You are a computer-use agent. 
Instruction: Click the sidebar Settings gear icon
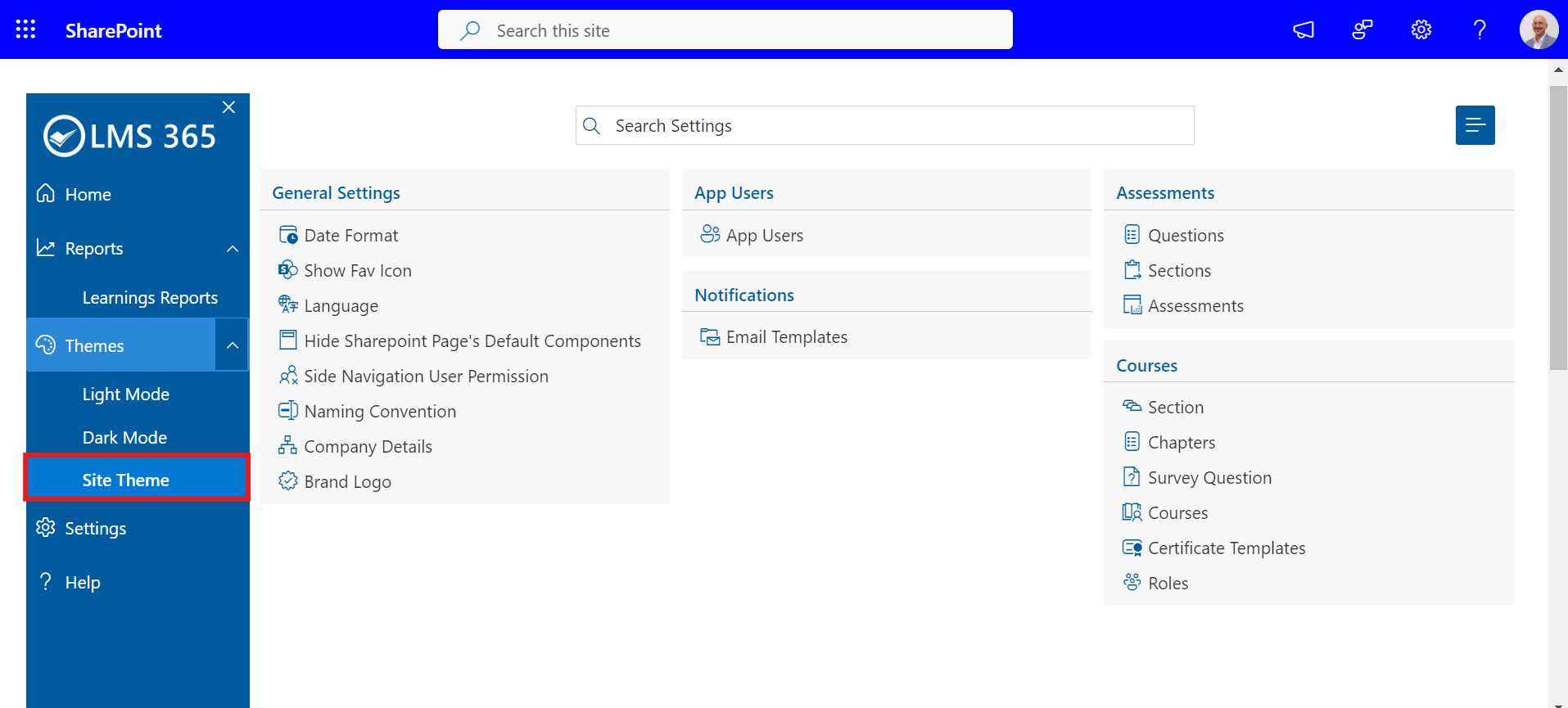46,528
